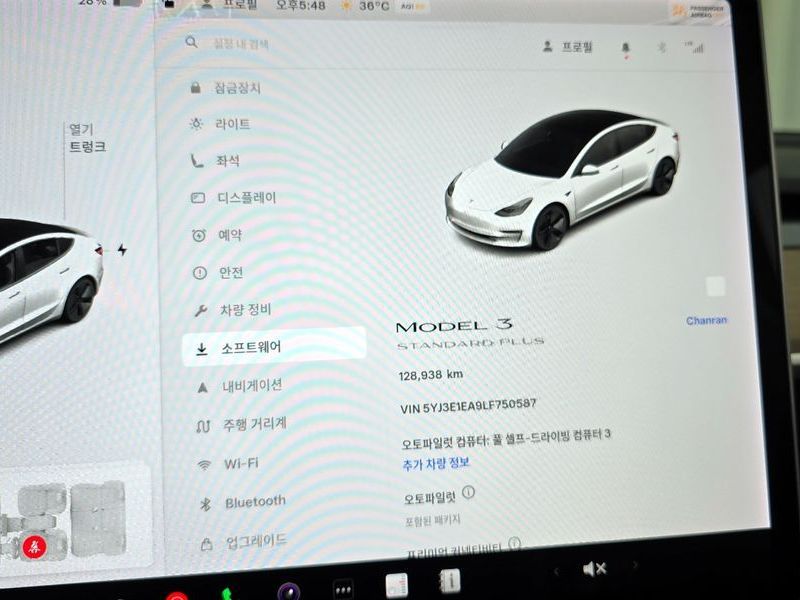This screenshot has height=600, width=800.
Task: Tap the STANDARD PLUS trim label
Action: [470, 343]
